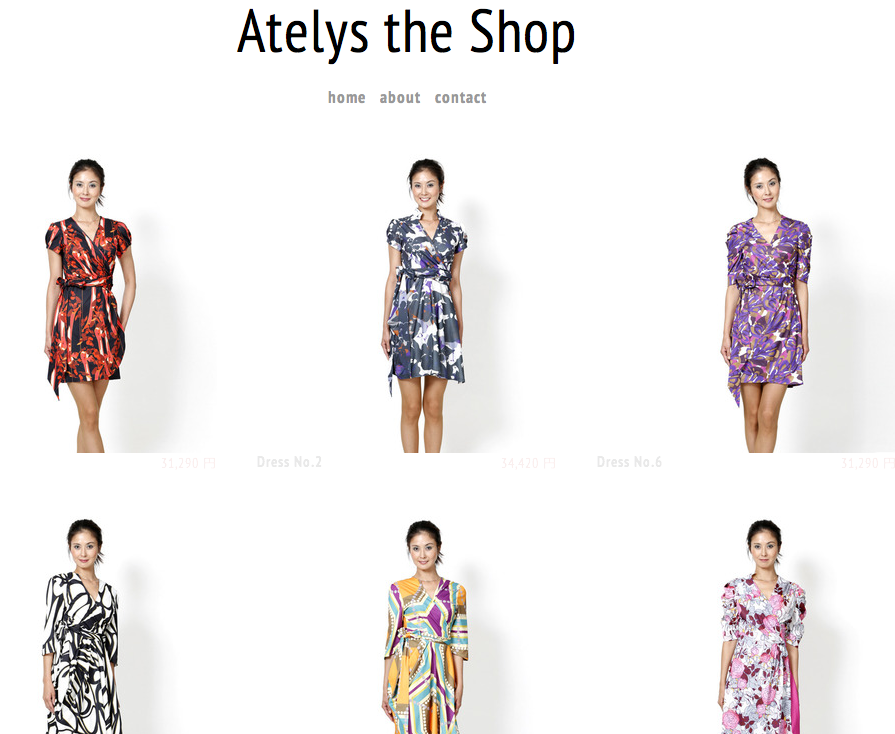Screen dimensions: 895x734
Task: Go to the about page
Action: tap(400, 98)
